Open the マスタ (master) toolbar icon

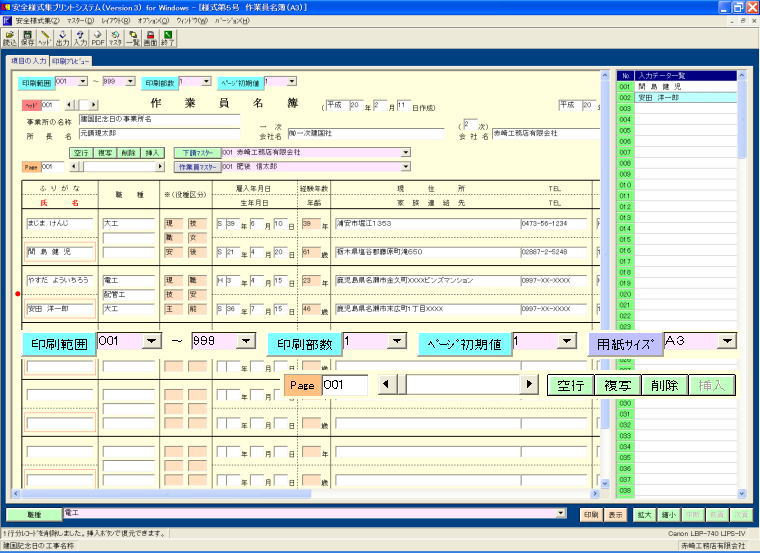pyautogui.click(x=115, y=38)
